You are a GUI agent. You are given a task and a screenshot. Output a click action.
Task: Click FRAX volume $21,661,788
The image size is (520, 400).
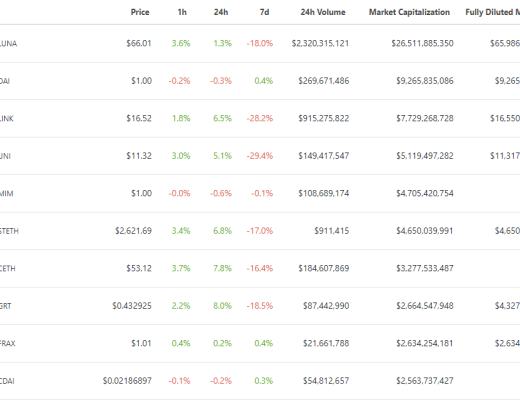[x=326, y=343]
